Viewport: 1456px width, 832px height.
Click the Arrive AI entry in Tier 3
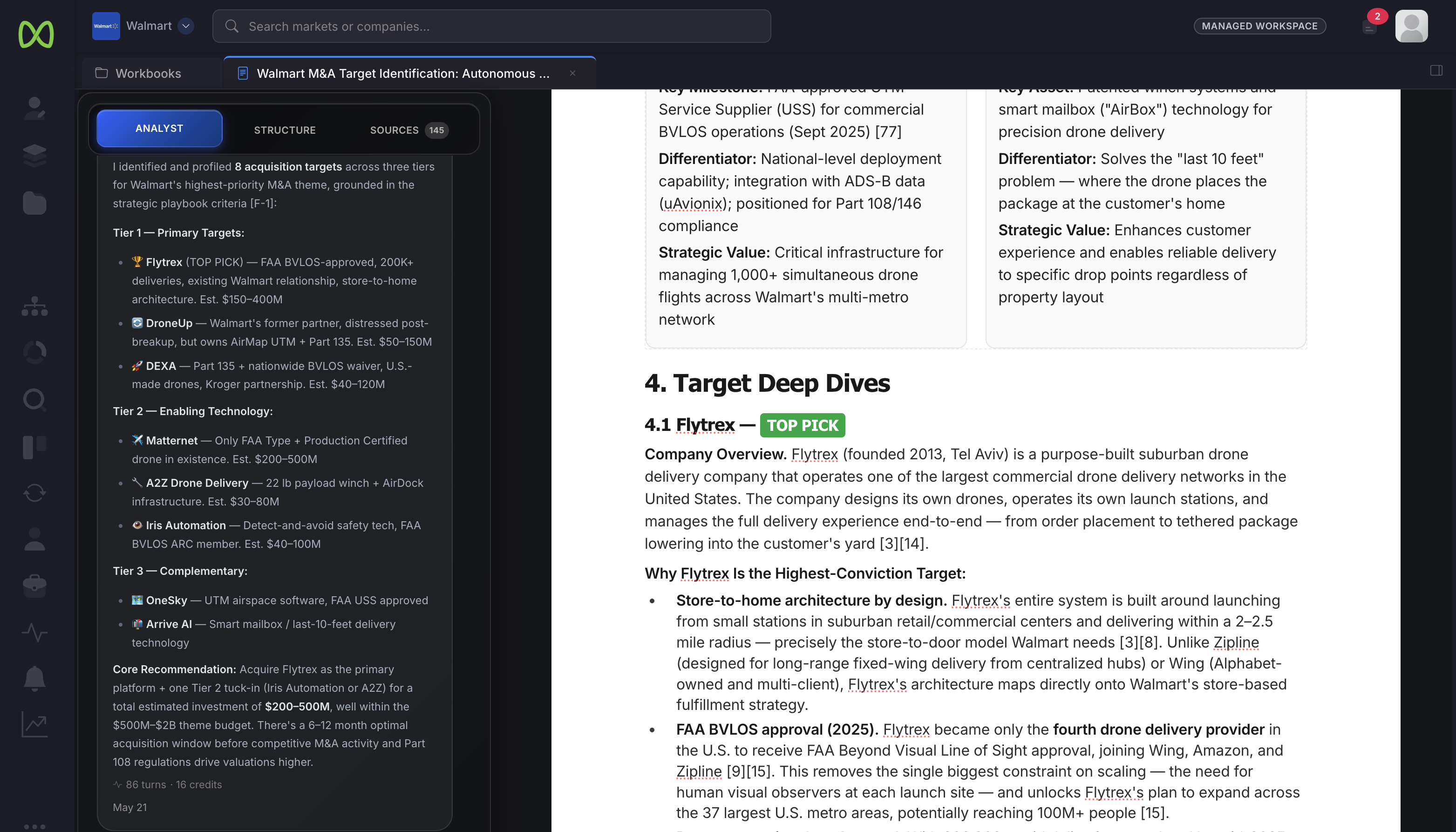(x=263, y=633)
